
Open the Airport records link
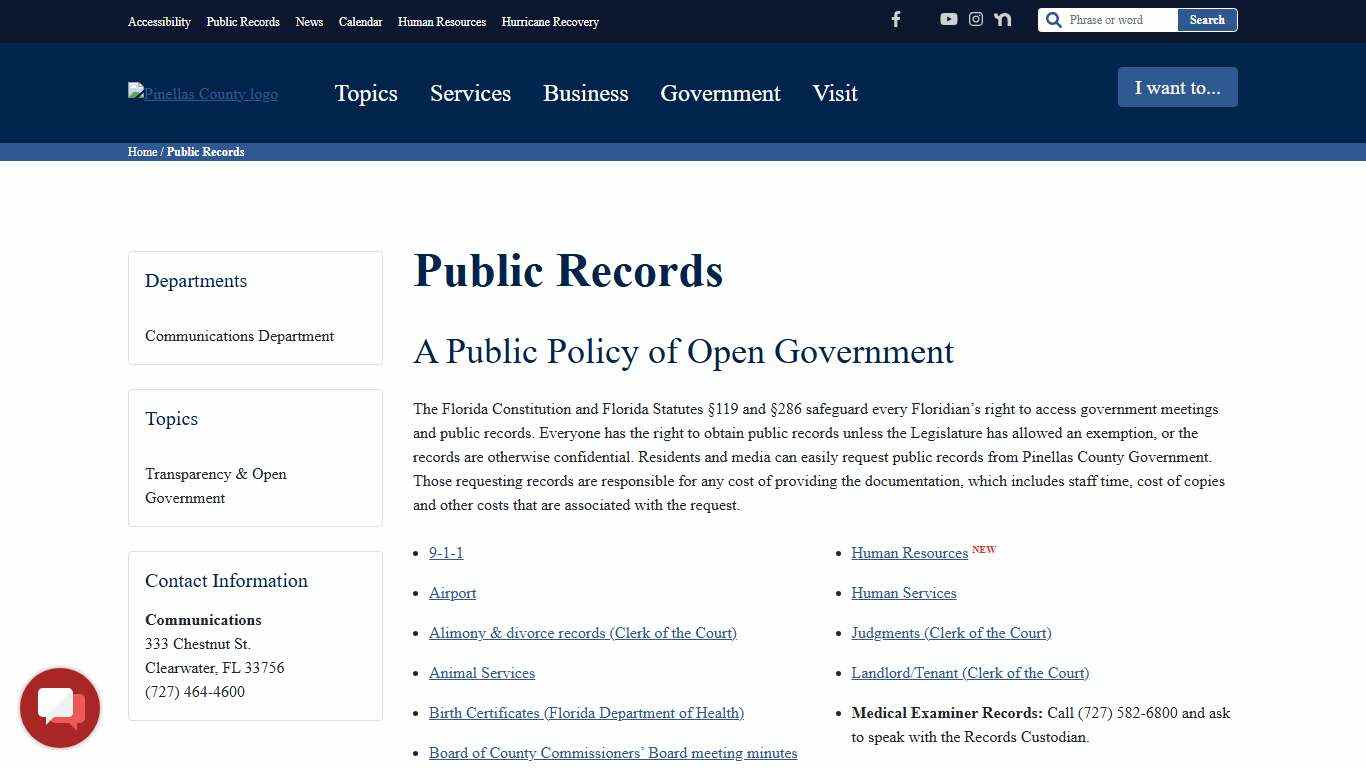click(452, 592)
